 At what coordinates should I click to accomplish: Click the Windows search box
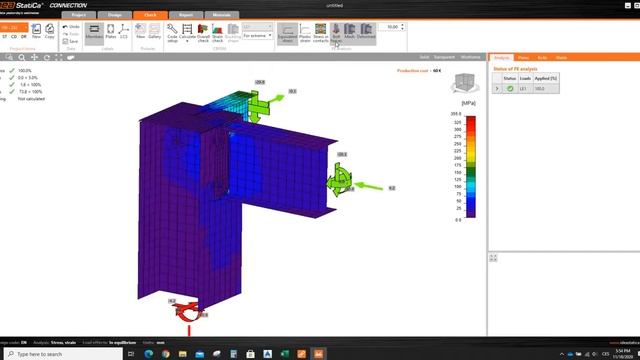(63, 354)
